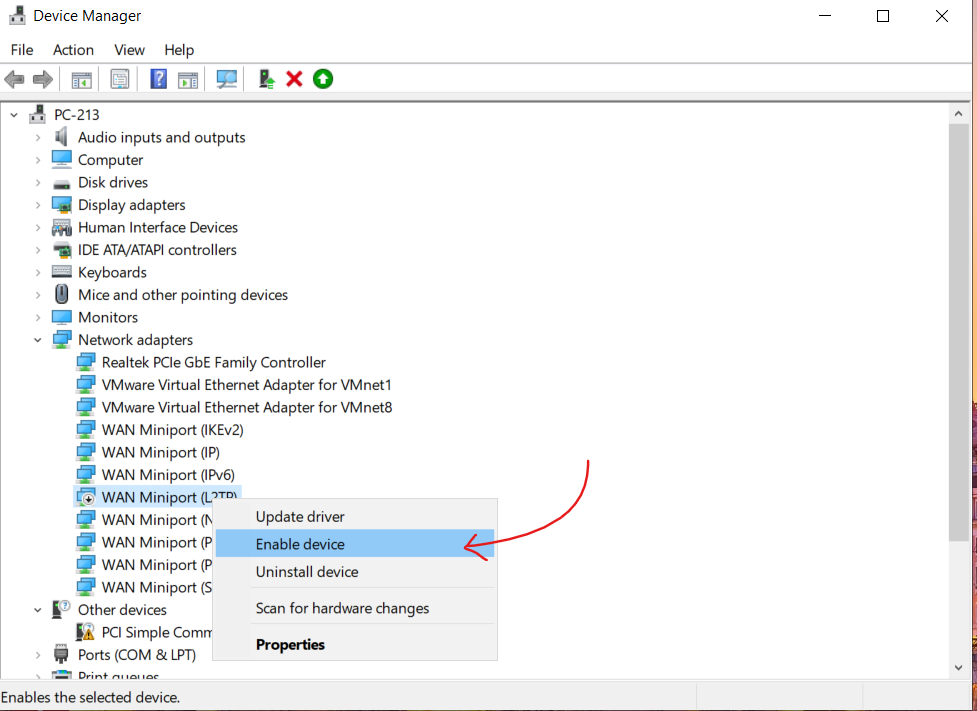This screenshot has width=977, height=711.
Task: Choose Enable device from the context menu
Action: pyautogui.click(x=300, y=544)
